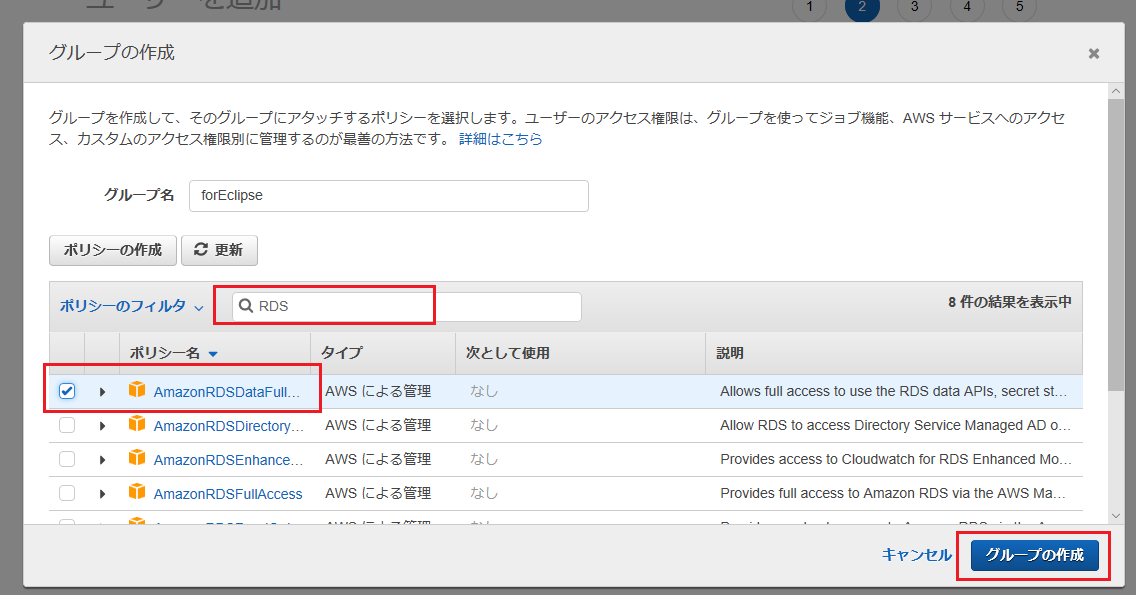Close the グループの作成 dialog
This screenshot has width=1136, height=595.
[x=1094, y=54]
